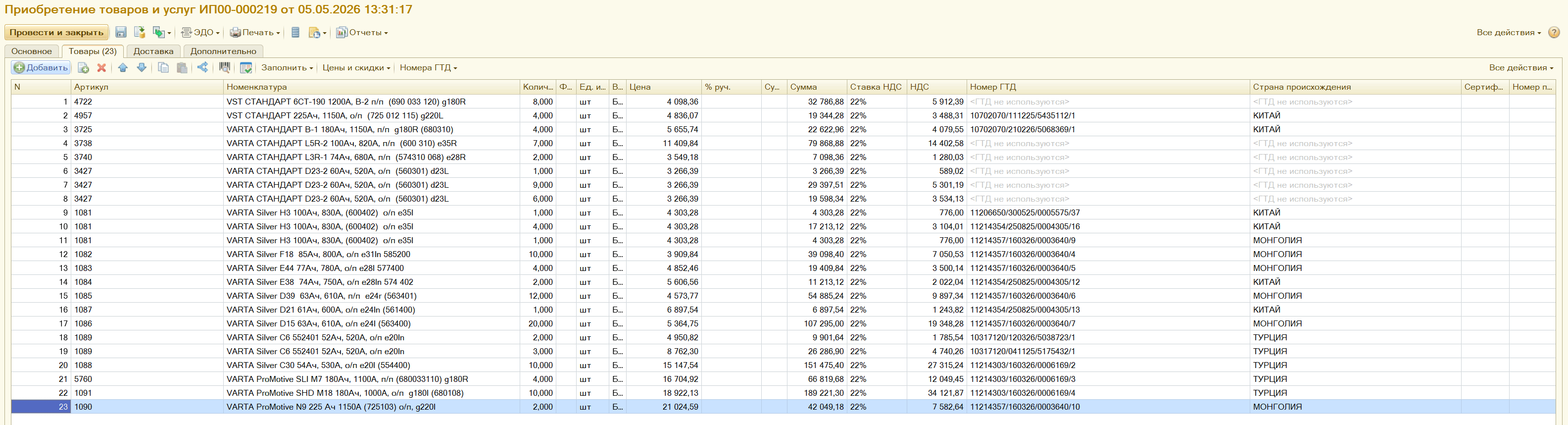
Task: Click the VARTA СТАНДАРТ L5R-2 100Ач cell
Action: 371,144
